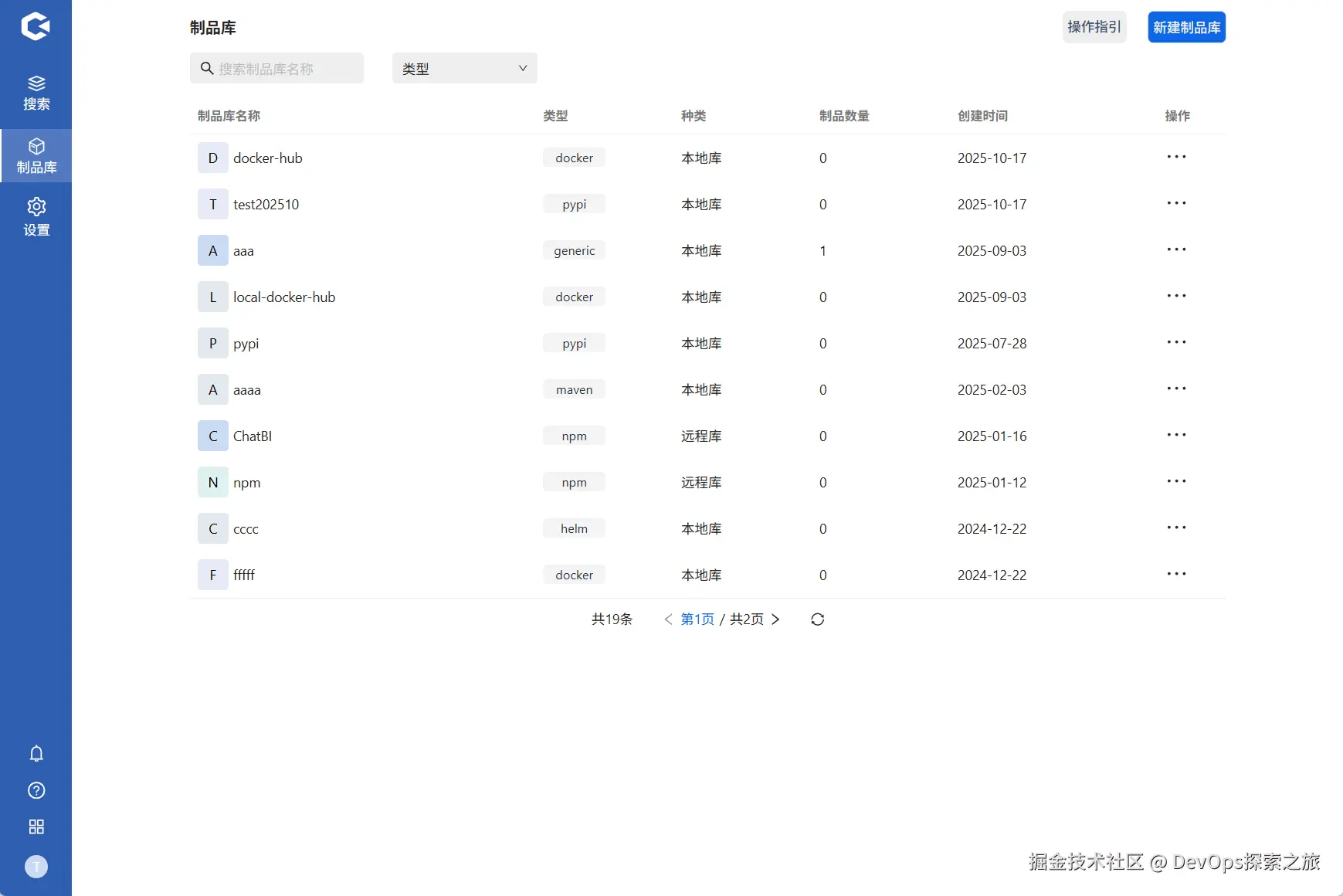Open more actions for local-docker-hub
The image size is (1343, 896).
tap(1176, 297)
